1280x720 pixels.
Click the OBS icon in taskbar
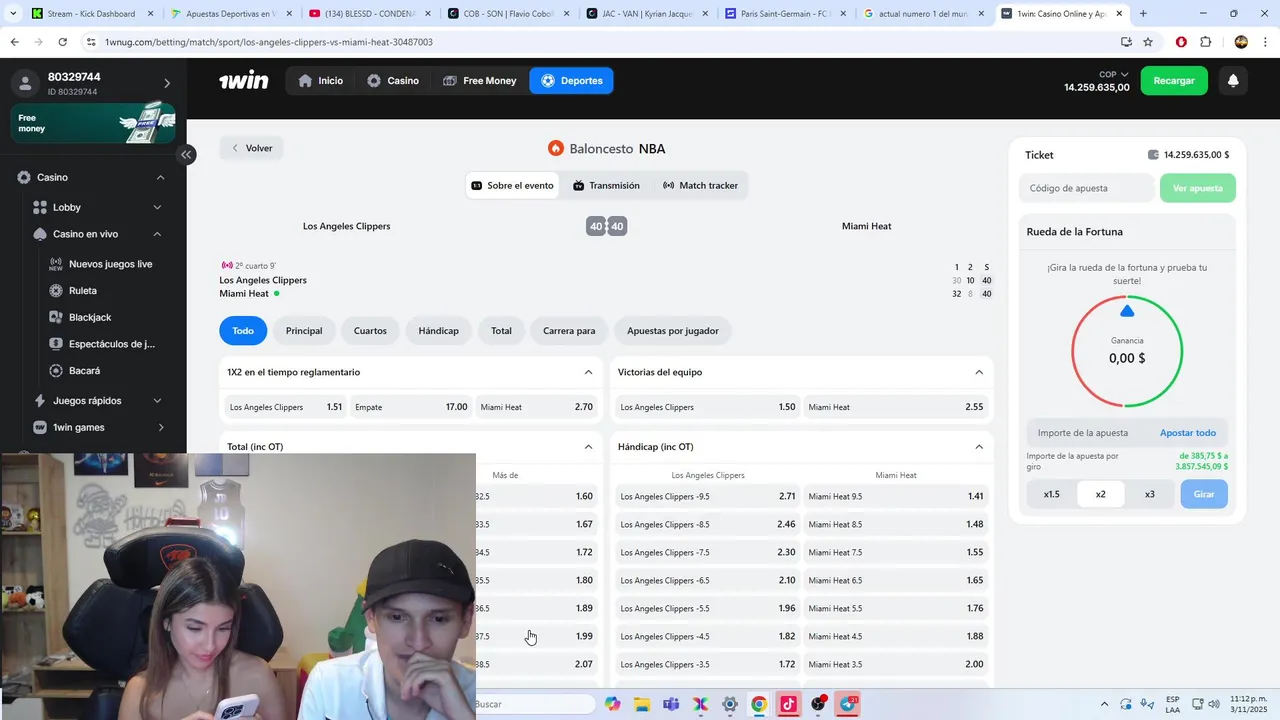[819, 704]
